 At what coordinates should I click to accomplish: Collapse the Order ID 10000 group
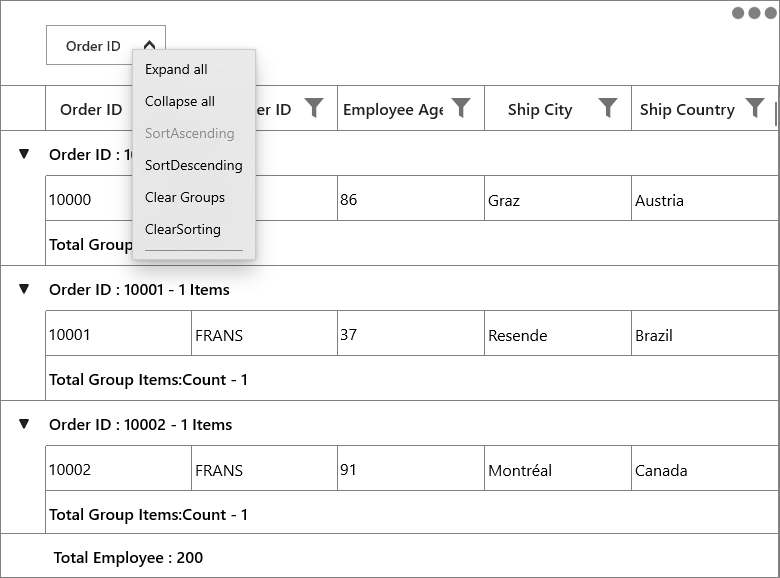(x=23, y=154)
